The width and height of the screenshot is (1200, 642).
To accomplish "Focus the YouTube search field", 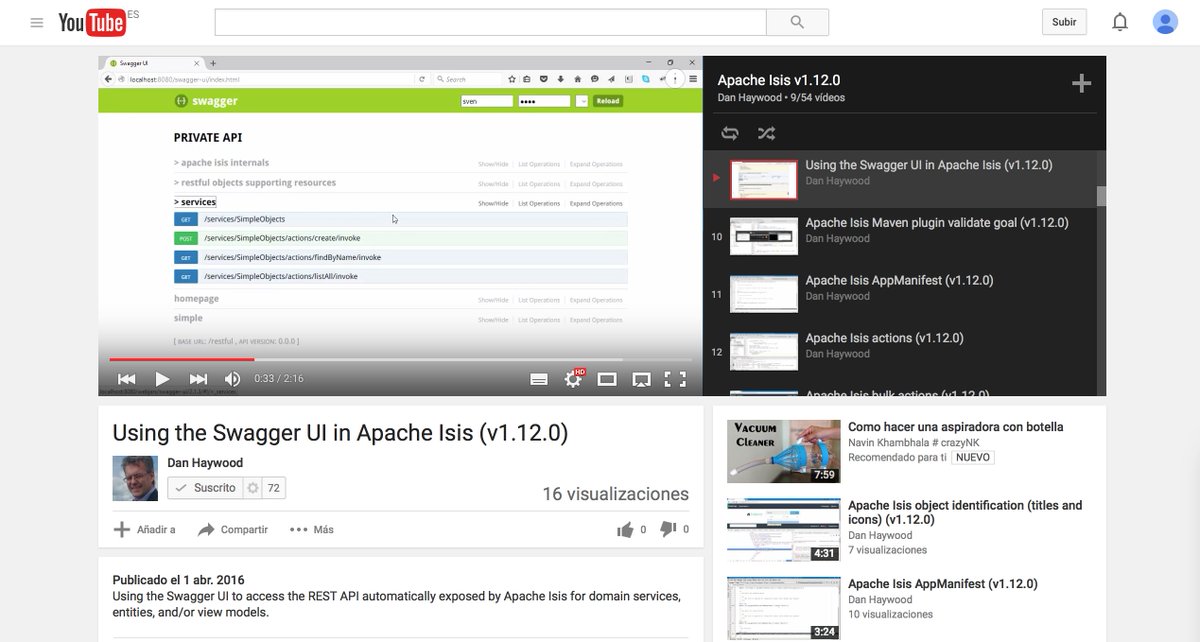I will click(490, 22).
